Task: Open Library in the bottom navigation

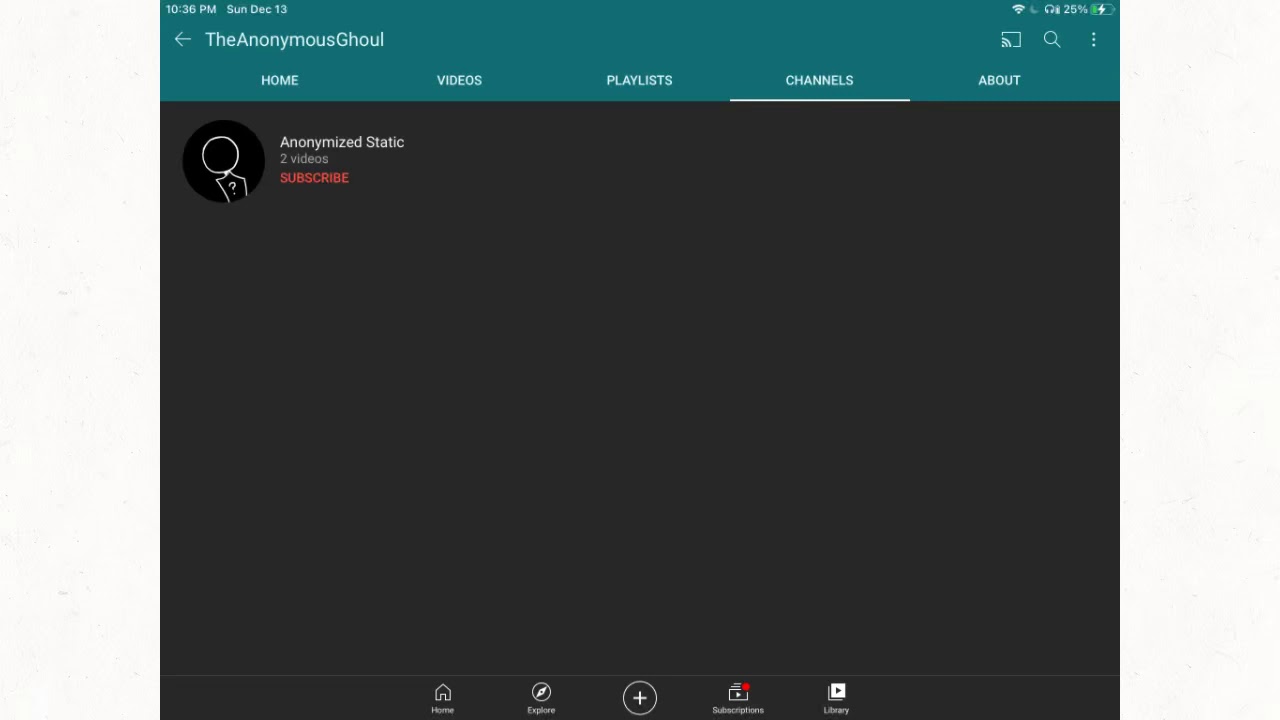Action: coord(836,698)
